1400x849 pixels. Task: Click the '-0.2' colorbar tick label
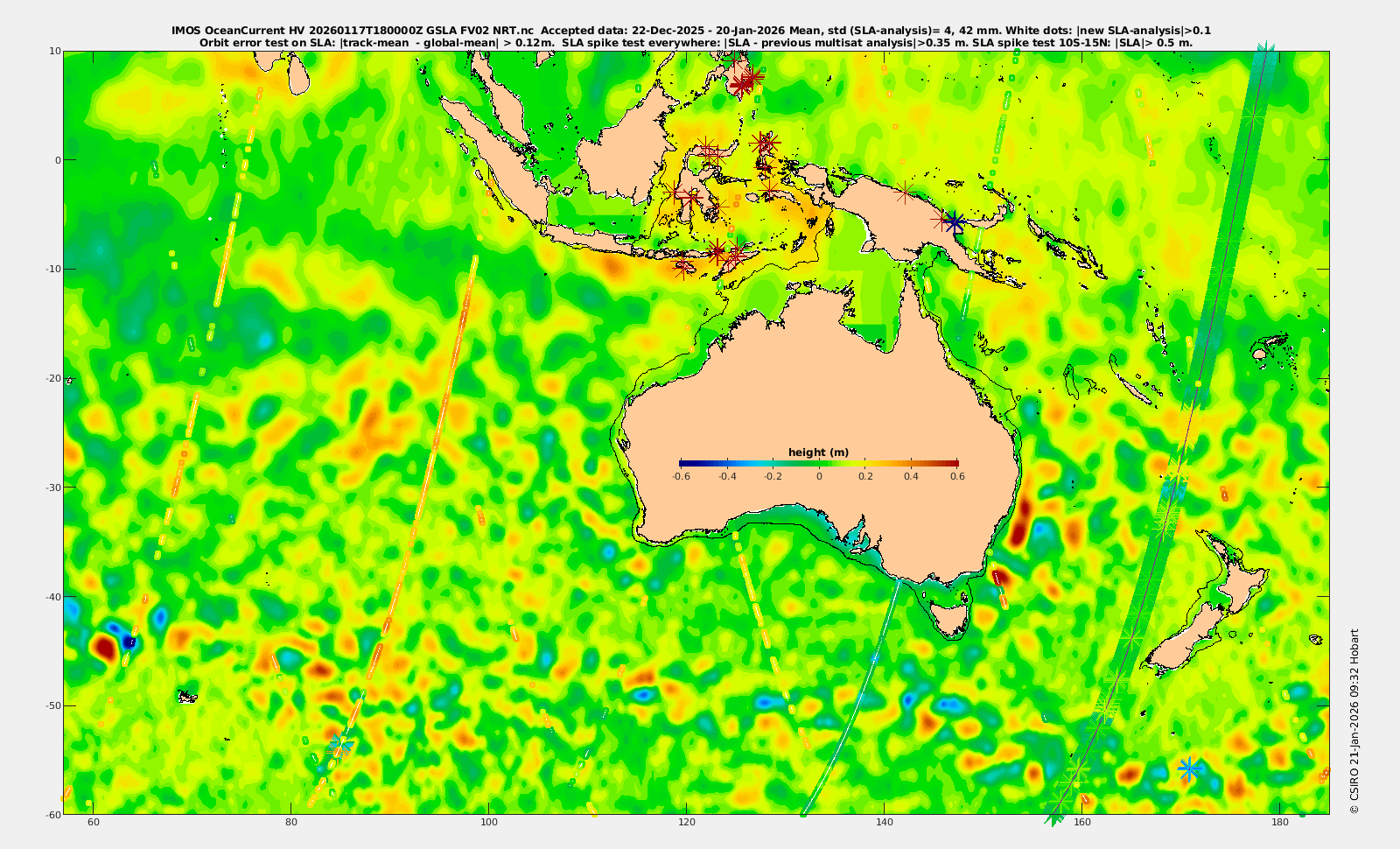coord(773,477)
